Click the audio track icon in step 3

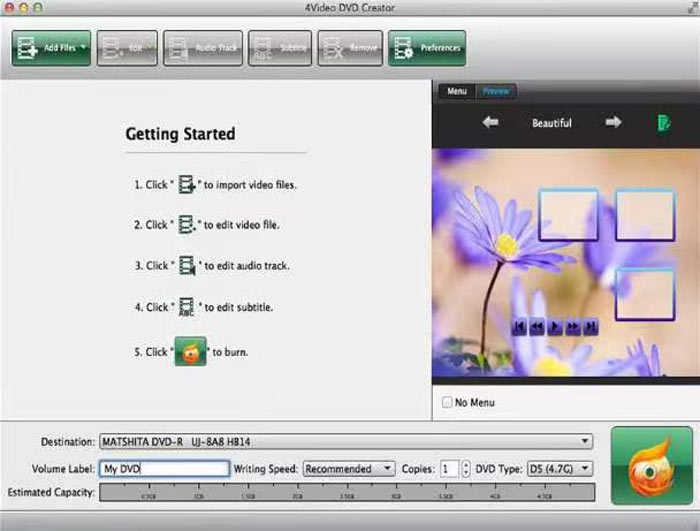coord(187,265)
